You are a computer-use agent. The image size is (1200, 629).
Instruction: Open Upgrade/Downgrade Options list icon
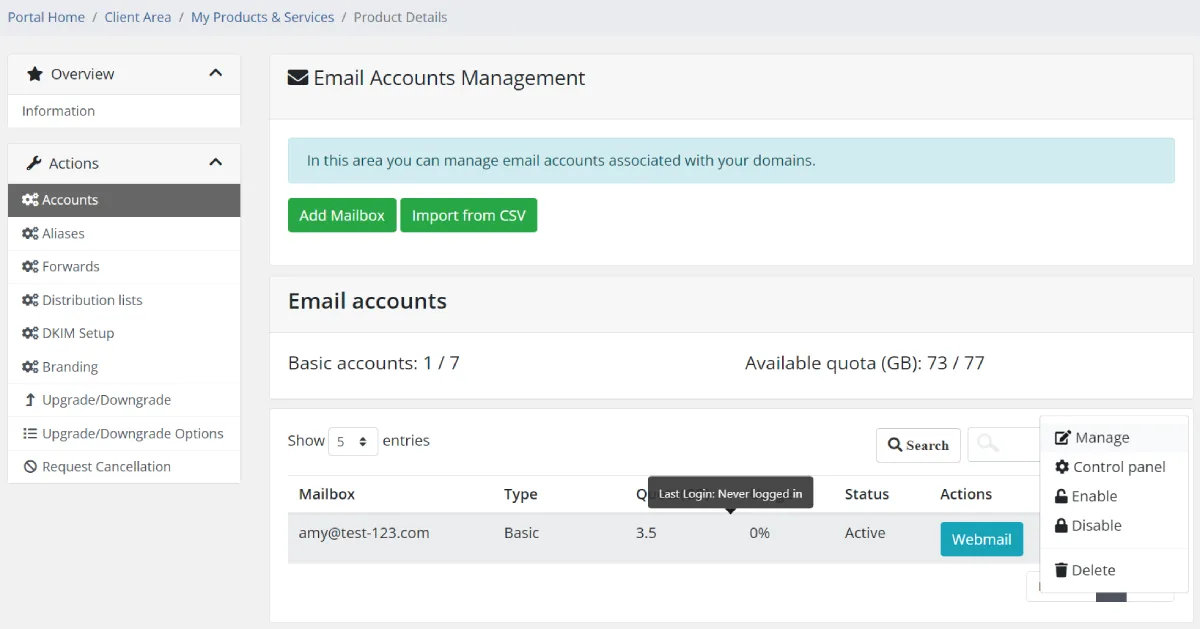click(31, 433)
